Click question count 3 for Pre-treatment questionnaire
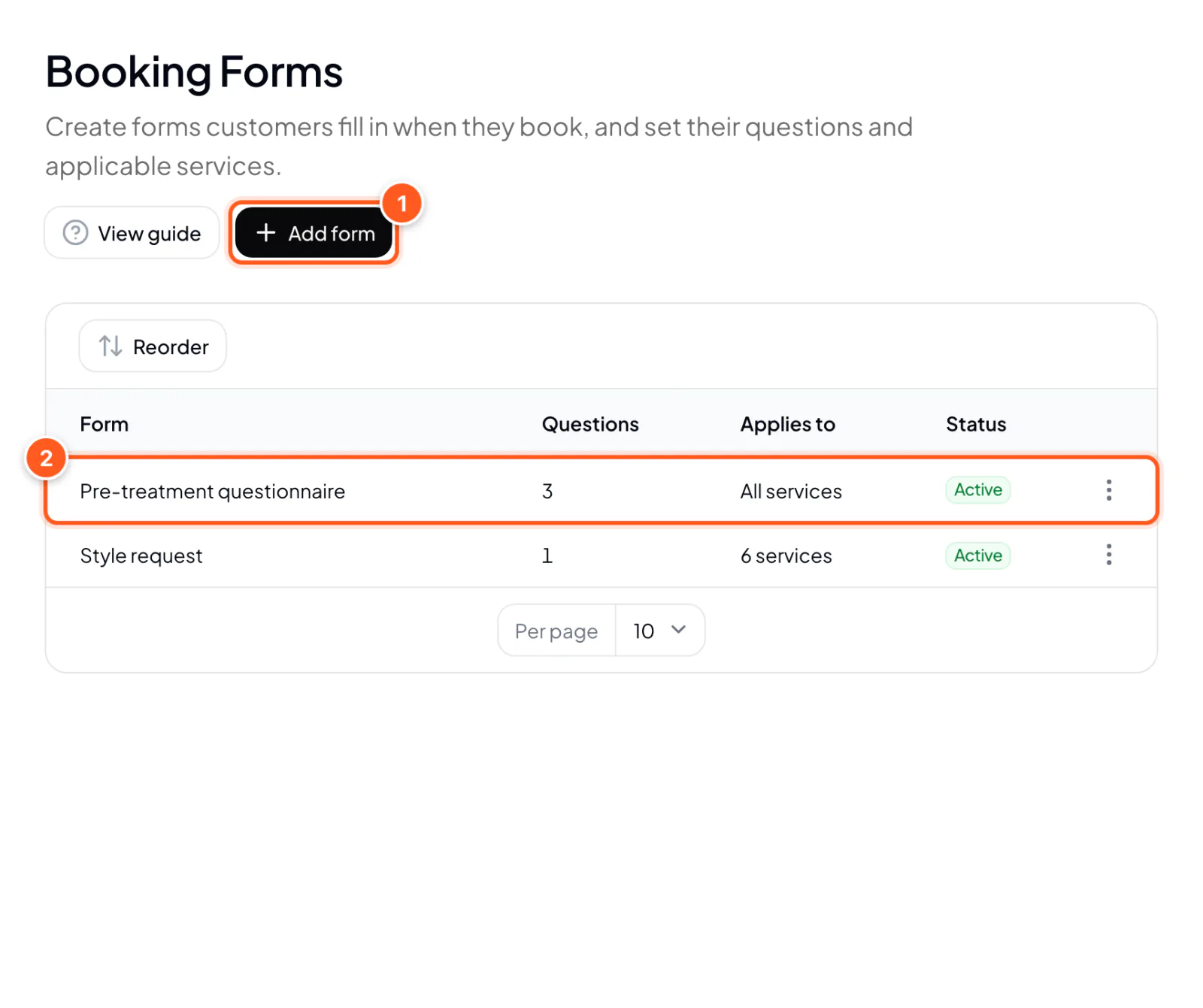Screen dimensions: 1203x1008 (547, 491)
